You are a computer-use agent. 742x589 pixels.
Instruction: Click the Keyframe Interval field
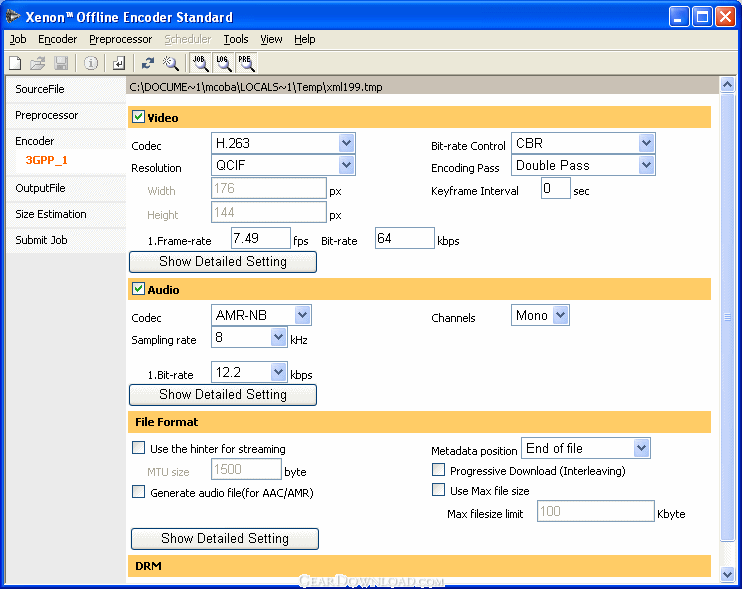click(x=556, y=188)
